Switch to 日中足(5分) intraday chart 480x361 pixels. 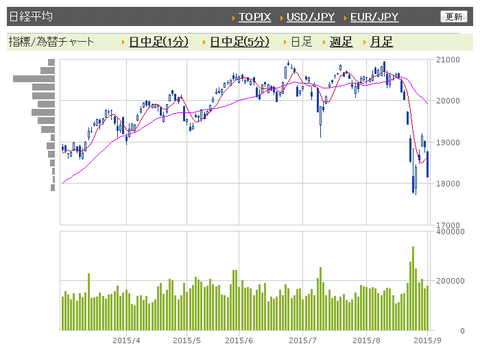point(239,42)
